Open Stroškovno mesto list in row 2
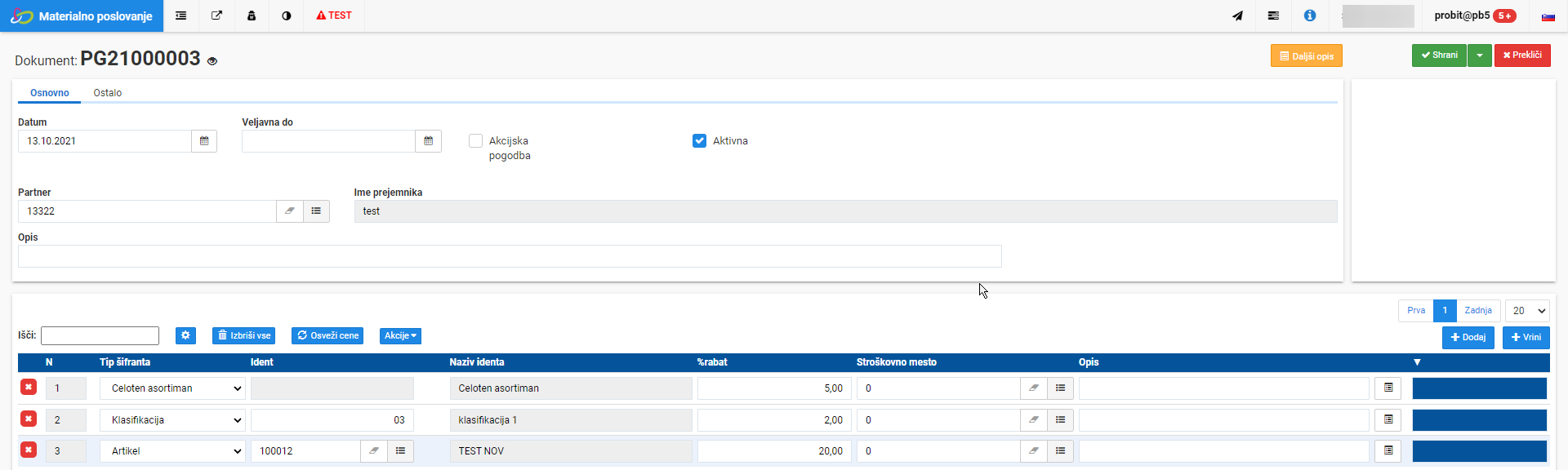 1060,419
